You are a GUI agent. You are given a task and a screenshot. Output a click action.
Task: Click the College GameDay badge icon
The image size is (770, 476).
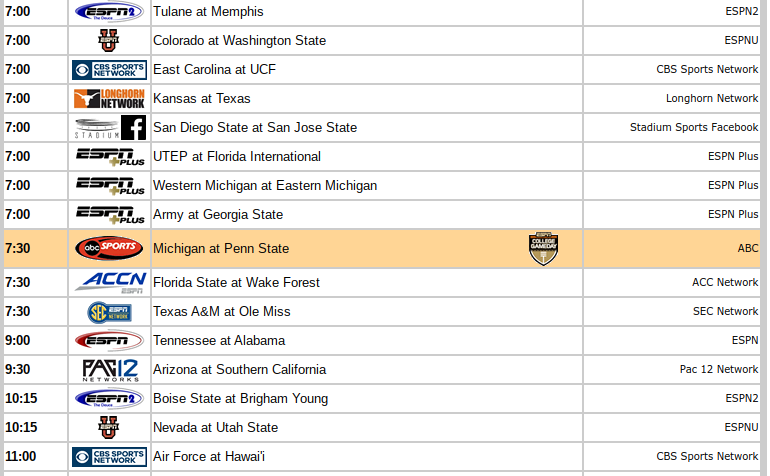543,249
